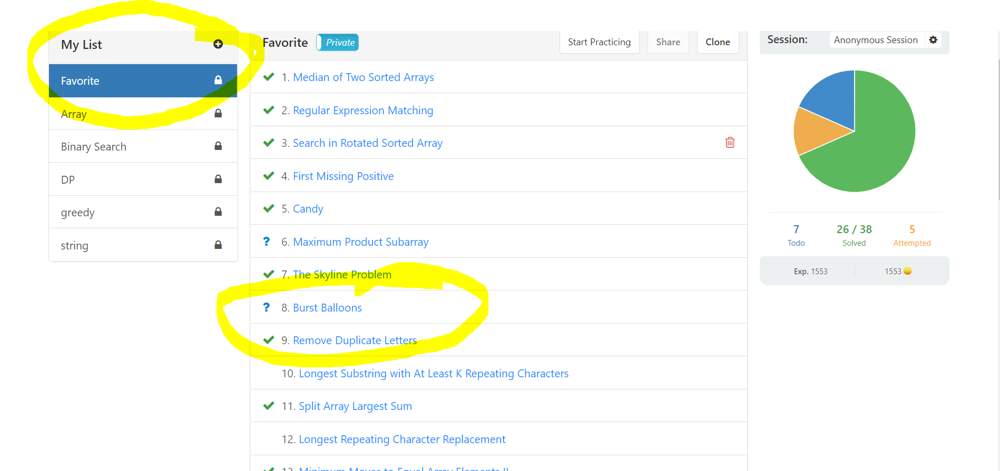Viewport: 1000px width, 471px height.
Task: Share the Favorite list
Action: tap(668, 42)
